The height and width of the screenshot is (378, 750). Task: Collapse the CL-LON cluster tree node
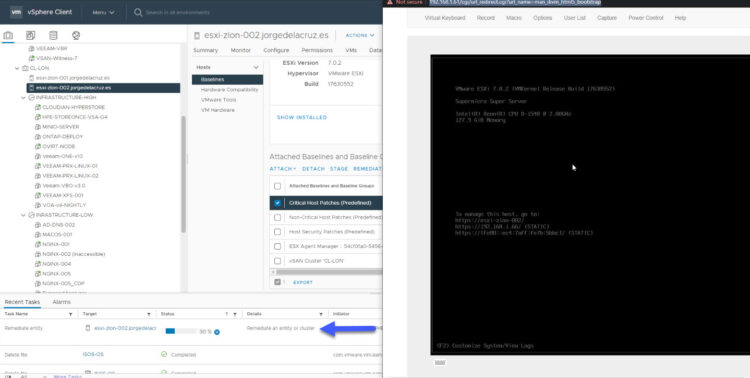17,68
